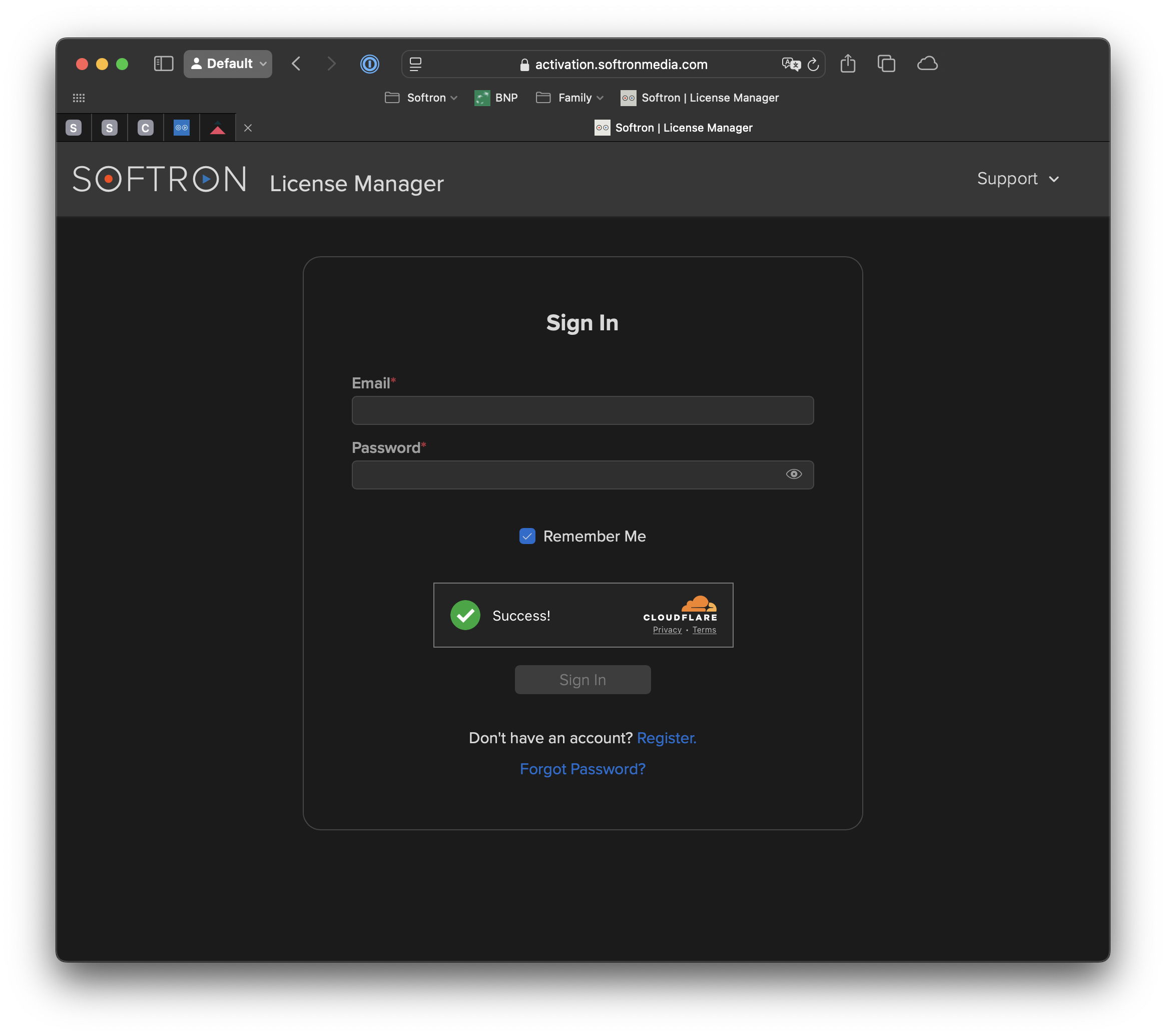Image resolution: width=1166 pixels, height=1036 pixels.
Task: Open the page menu reader icon
Action: tap(416, 64)
